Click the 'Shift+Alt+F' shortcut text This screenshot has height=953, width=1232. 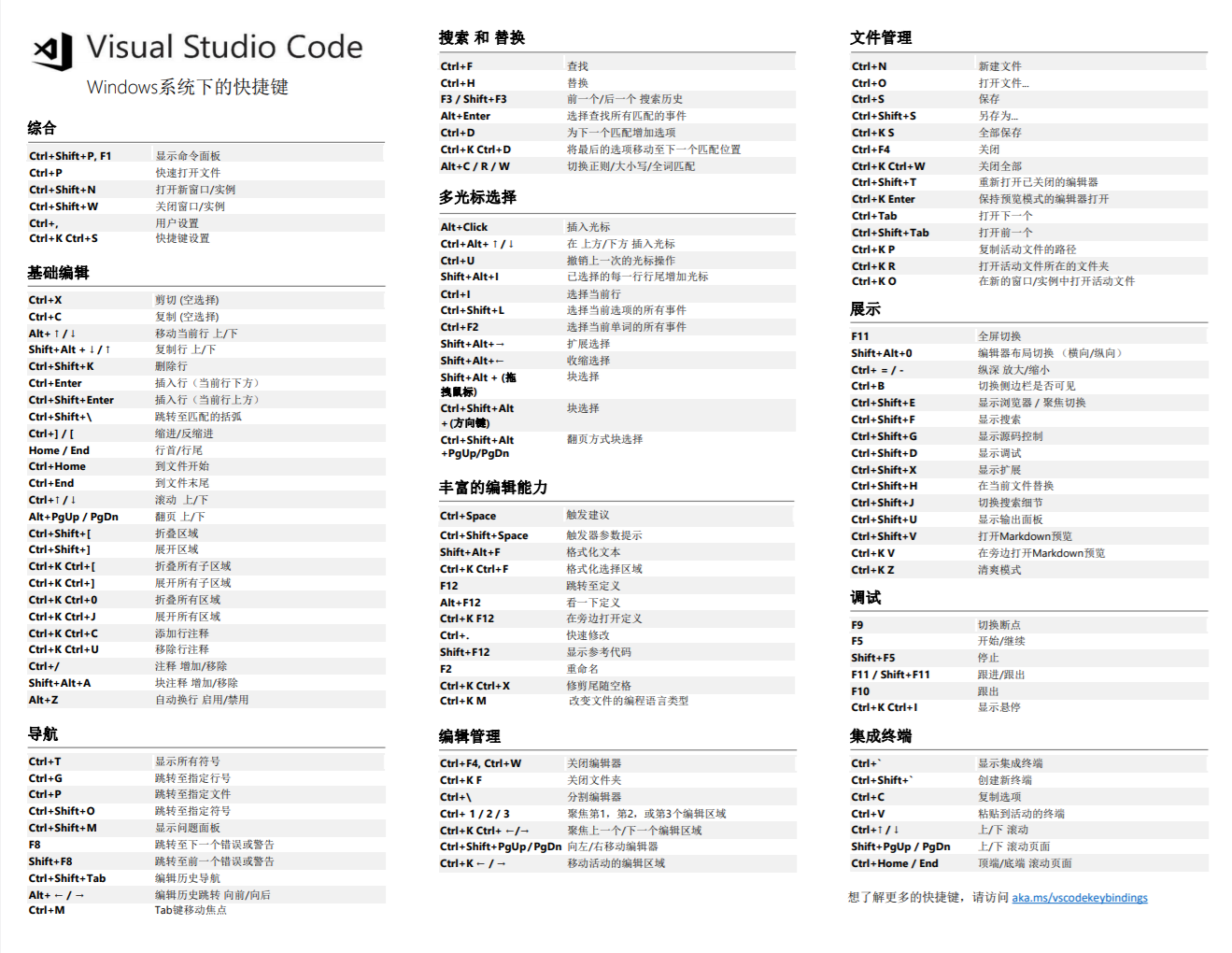click(470, 552)
